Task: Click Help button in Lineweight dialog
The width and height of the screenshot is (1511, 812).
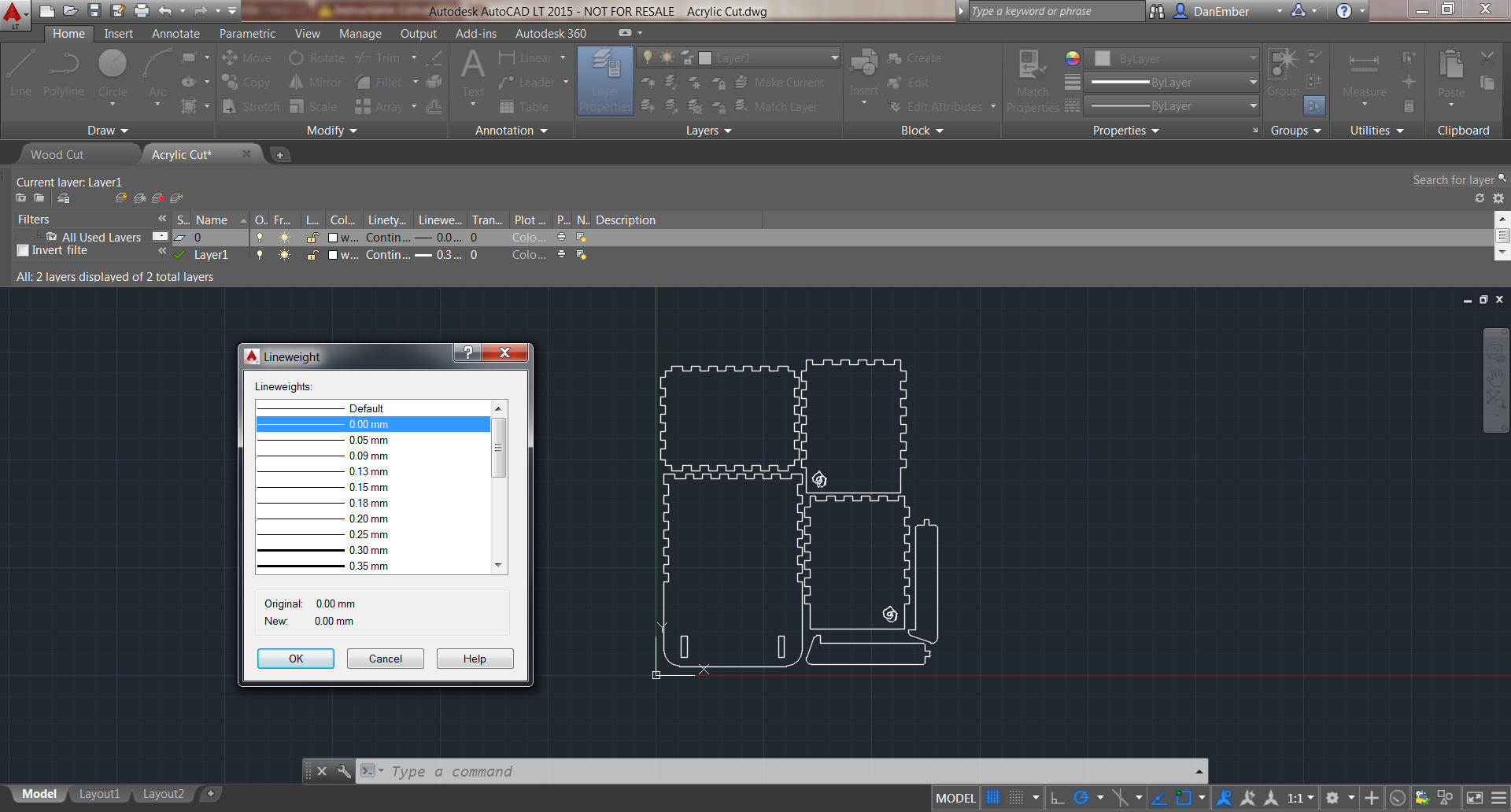Action: pyautogui.click(x=475, y=659)
